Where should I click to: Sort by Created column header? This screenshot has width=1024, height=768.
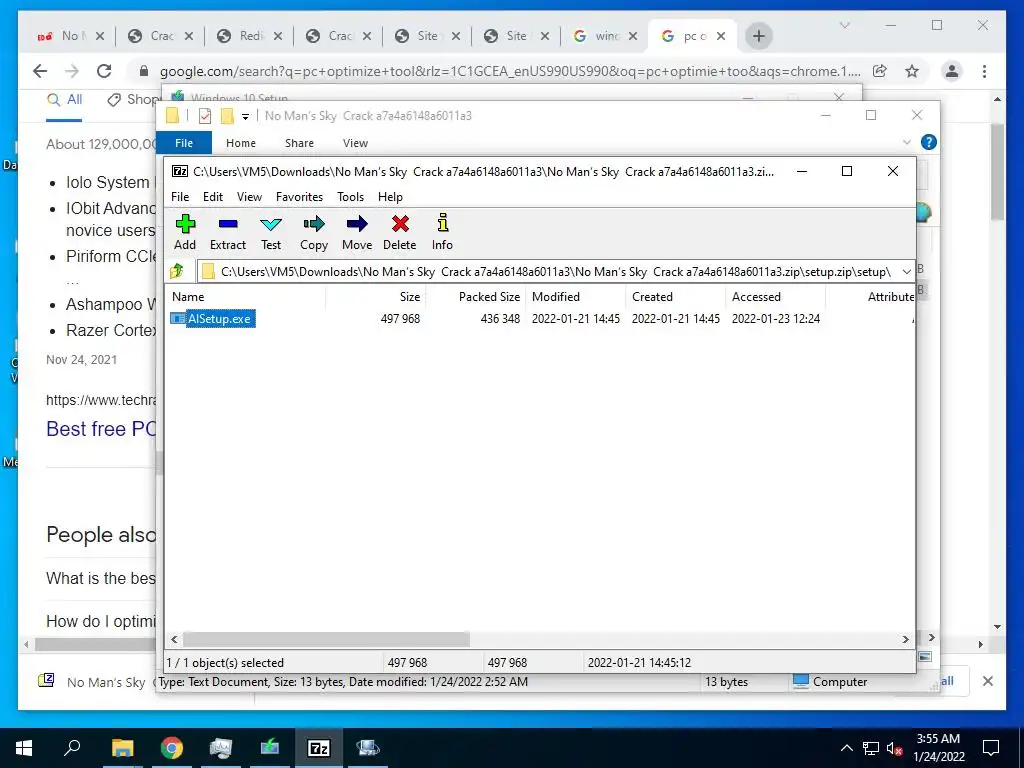click(675, 296)
